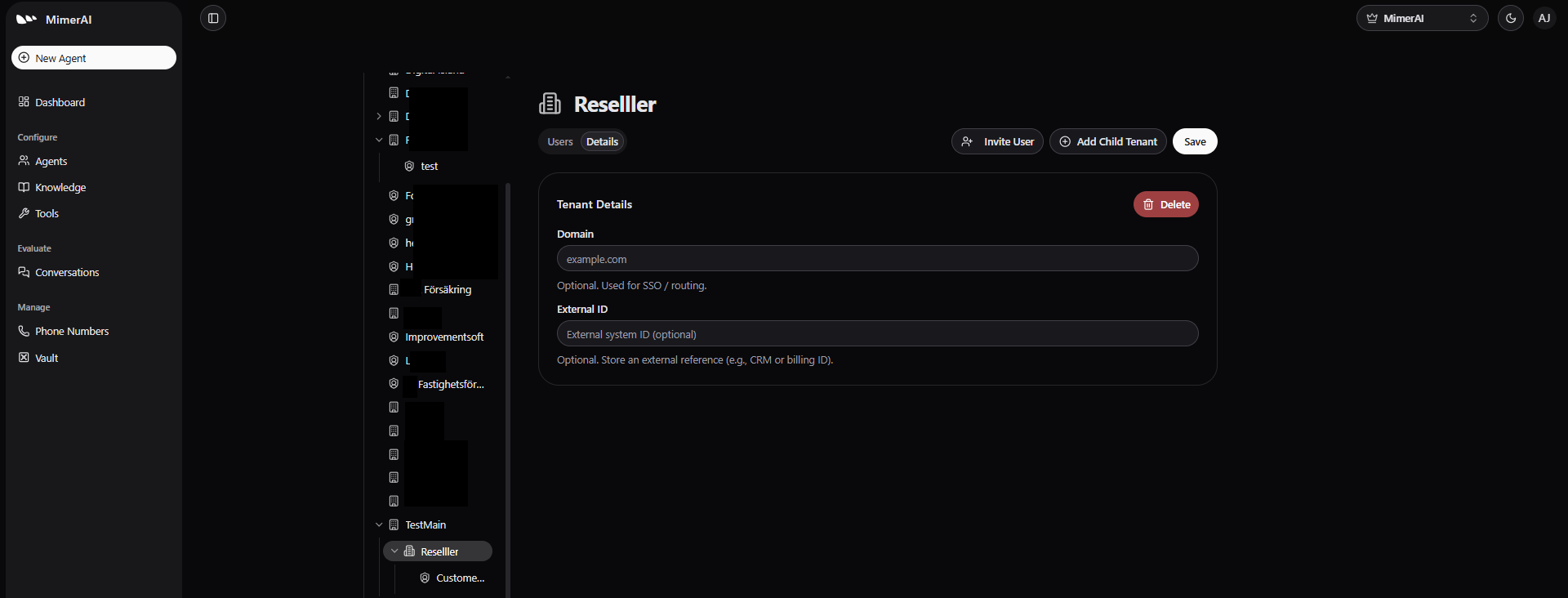Open the Conversations page
Image resolution: width=1568 pixels, height=598 pixels.
66,272
